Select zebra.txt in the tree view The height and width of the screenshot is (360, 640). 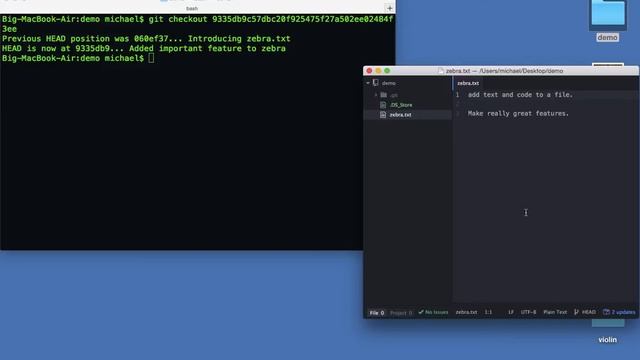click(x=400, y=115)
